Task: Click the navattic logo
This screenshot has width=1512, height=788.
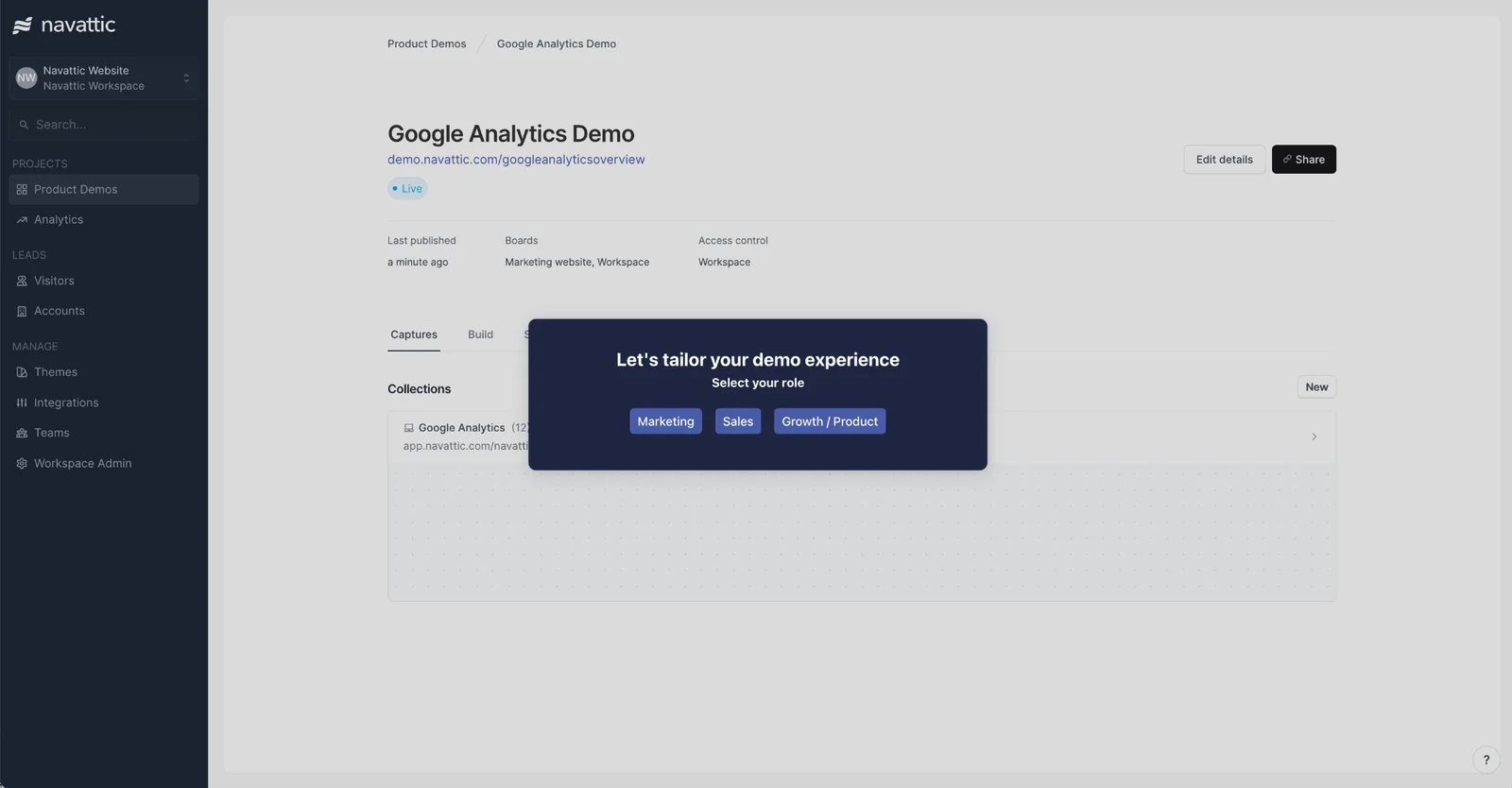Action: point(64,25)
